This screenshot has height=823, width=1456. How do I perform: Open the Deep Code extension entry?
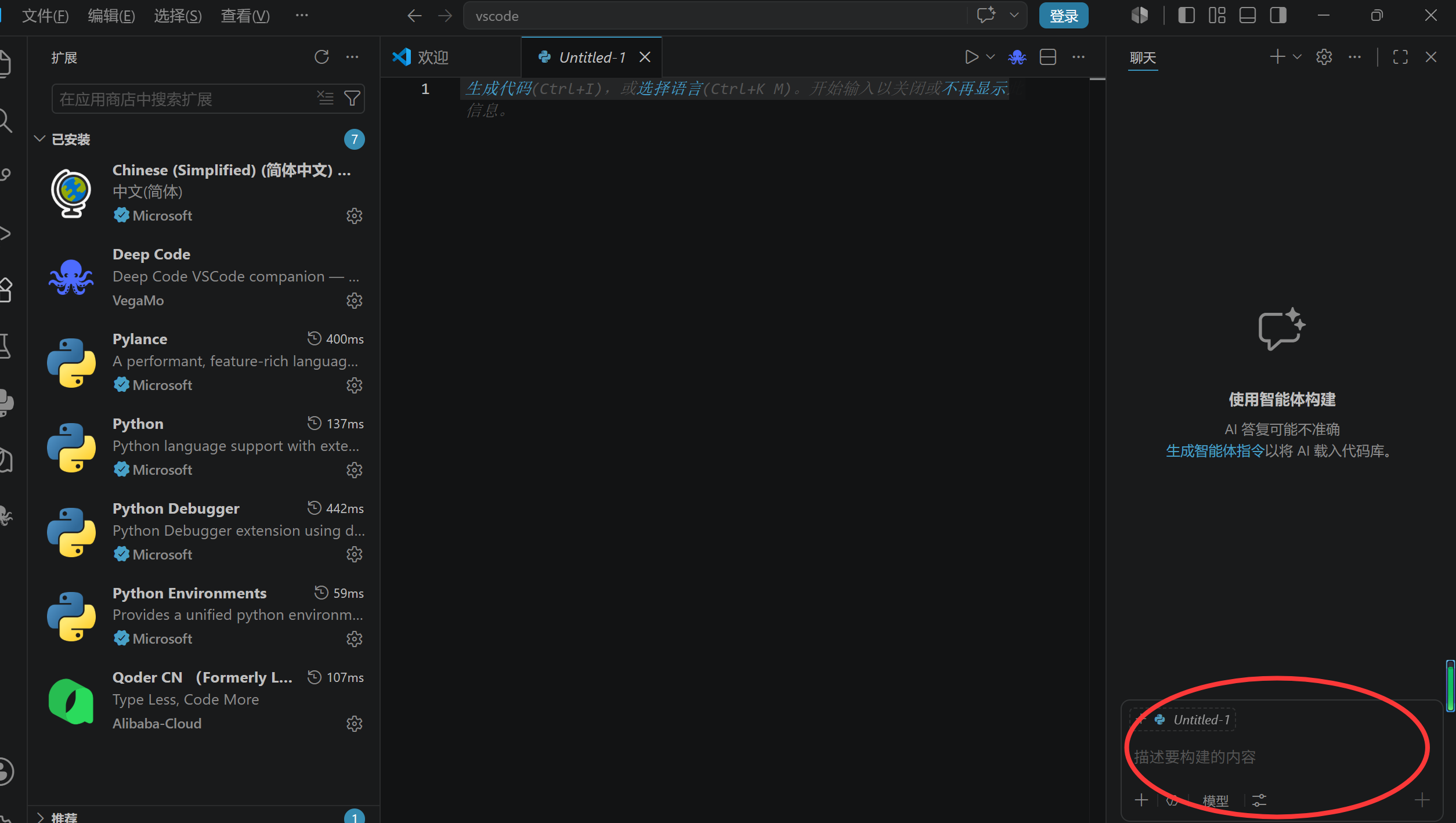pyautogui.click(x=204, y=278)
